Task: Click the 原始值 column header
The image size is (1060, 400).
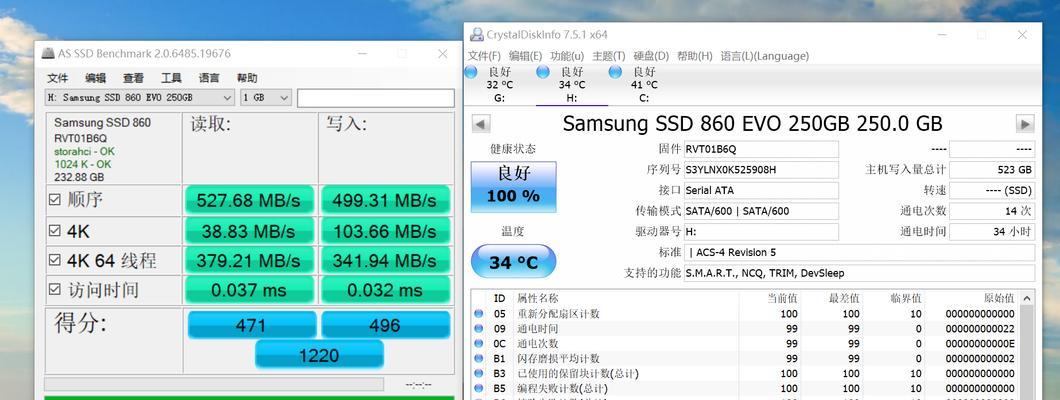Action: (x=998, y=298)
